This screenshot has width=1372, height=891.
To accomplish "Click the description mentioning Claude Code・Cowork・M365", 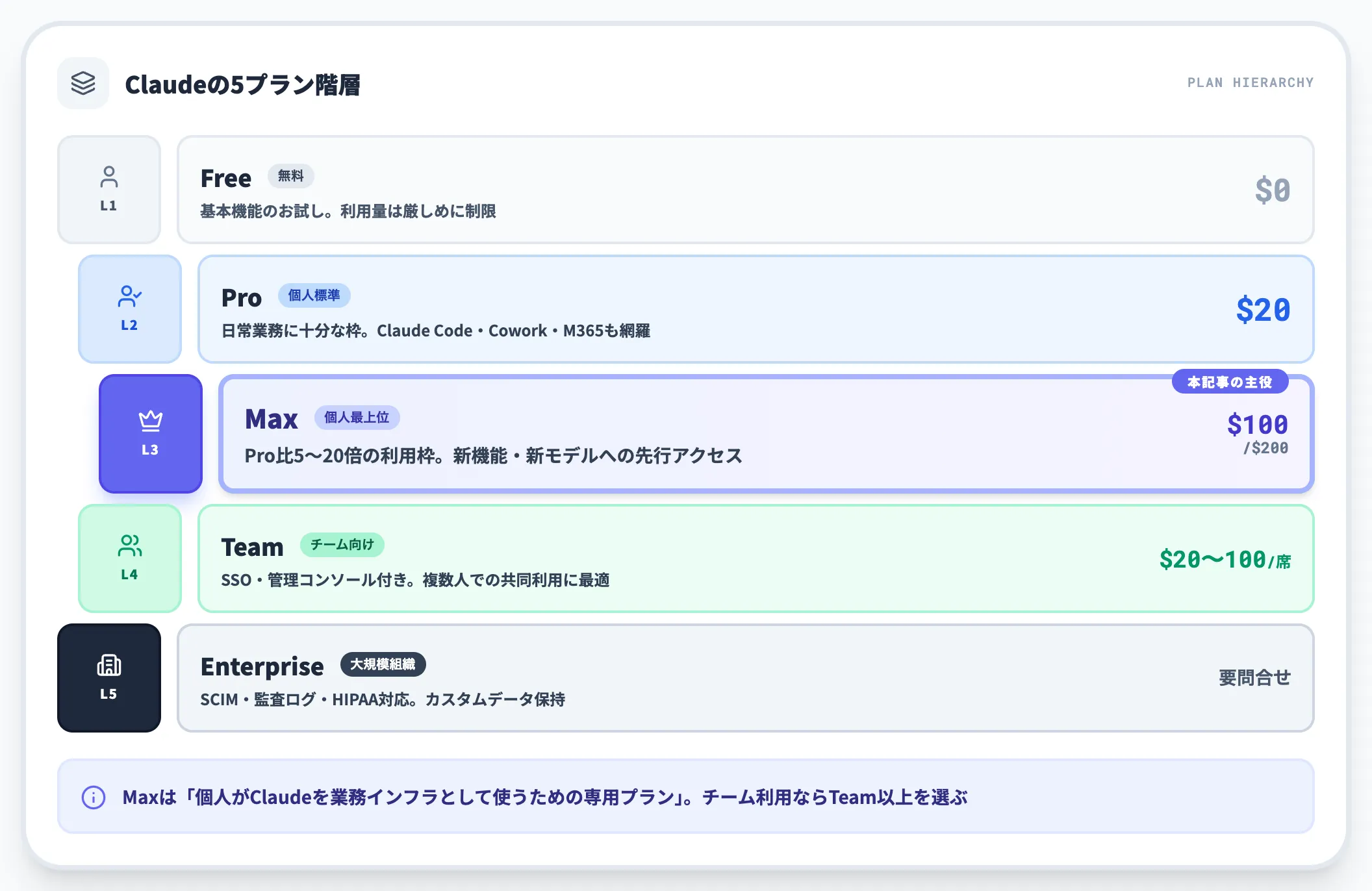I will [x=436, y=331].
